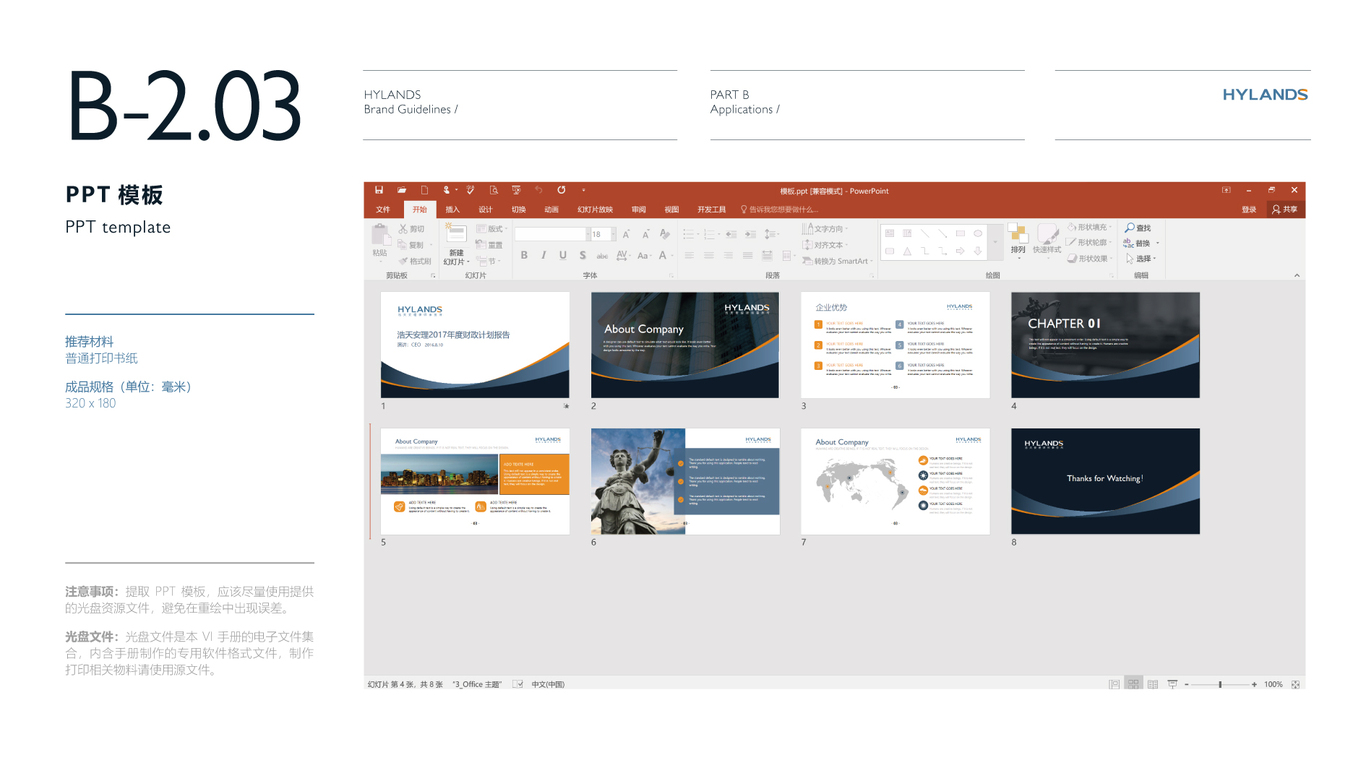The height and width of the screenshot is (768, 1366).
Task: Switch to the Slide Show tab (幻灯片放映)
Action: click(x=595, y=210)
